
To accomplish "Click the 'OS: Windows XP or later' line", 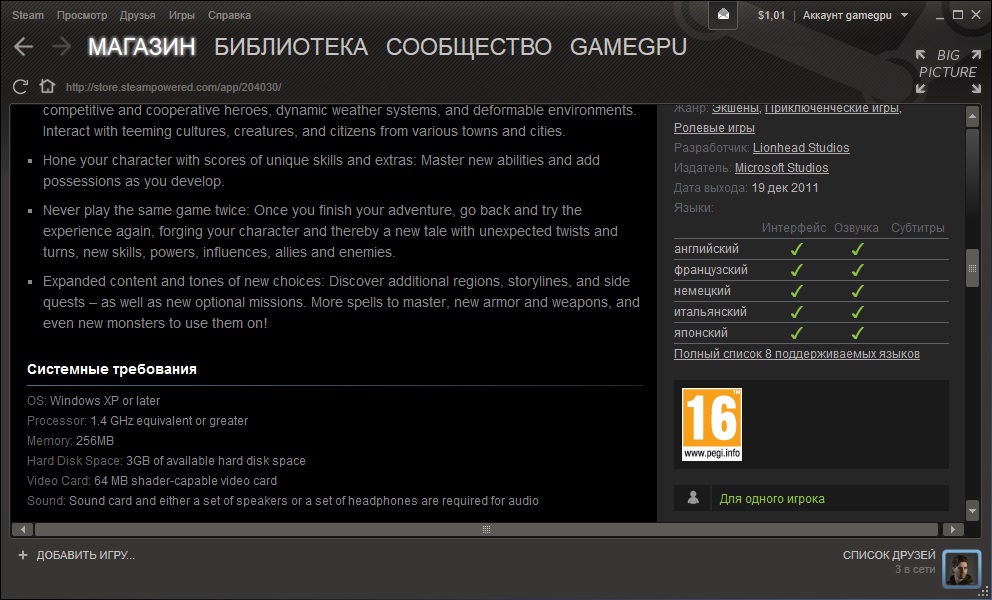I will (x=94, y=401).
